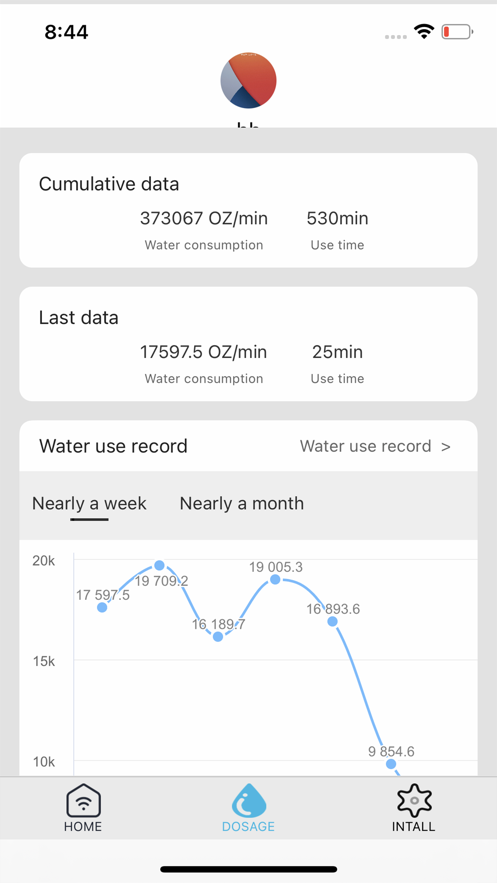
Task: Select the 19 709.2 data point
Action: point(159,565)
